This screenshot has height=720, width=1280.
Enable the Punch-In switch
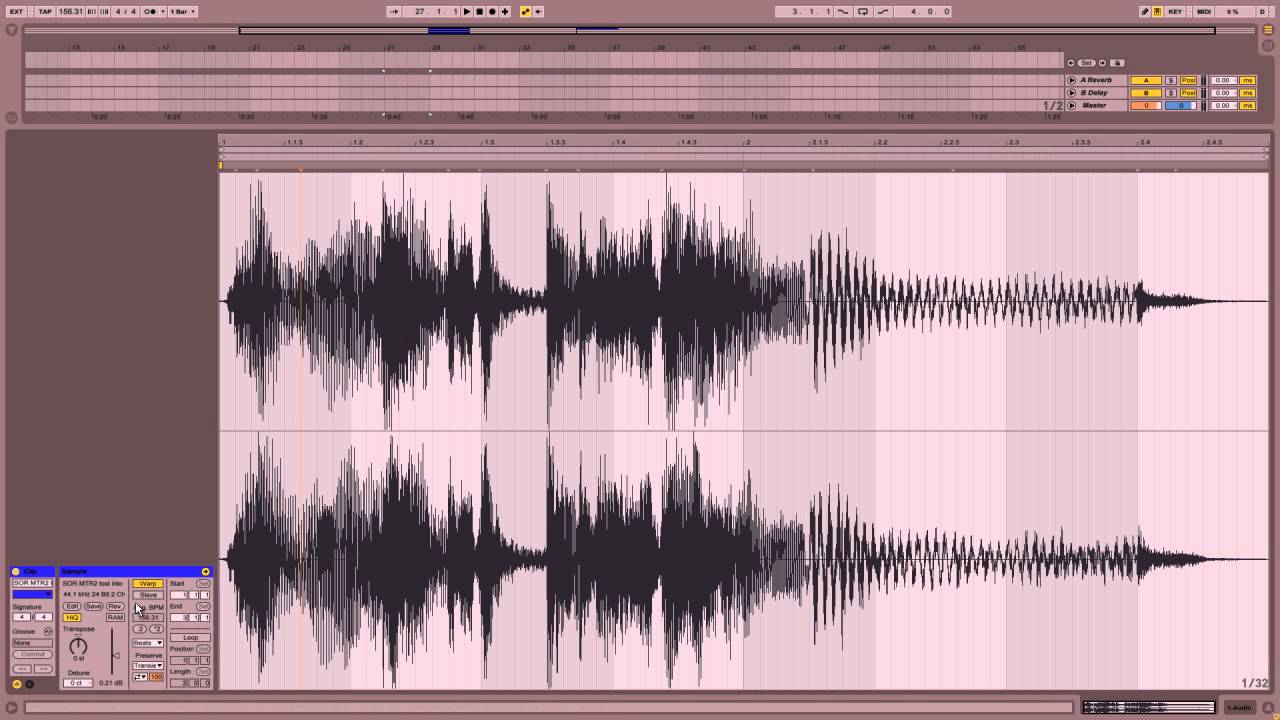coord(843,12)
